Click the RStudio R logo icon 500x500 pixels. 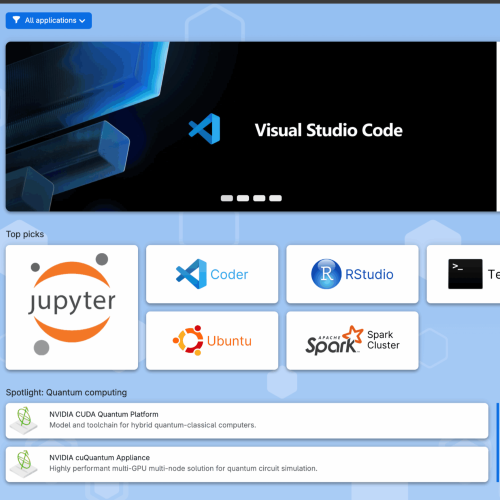tap(326, 274)
